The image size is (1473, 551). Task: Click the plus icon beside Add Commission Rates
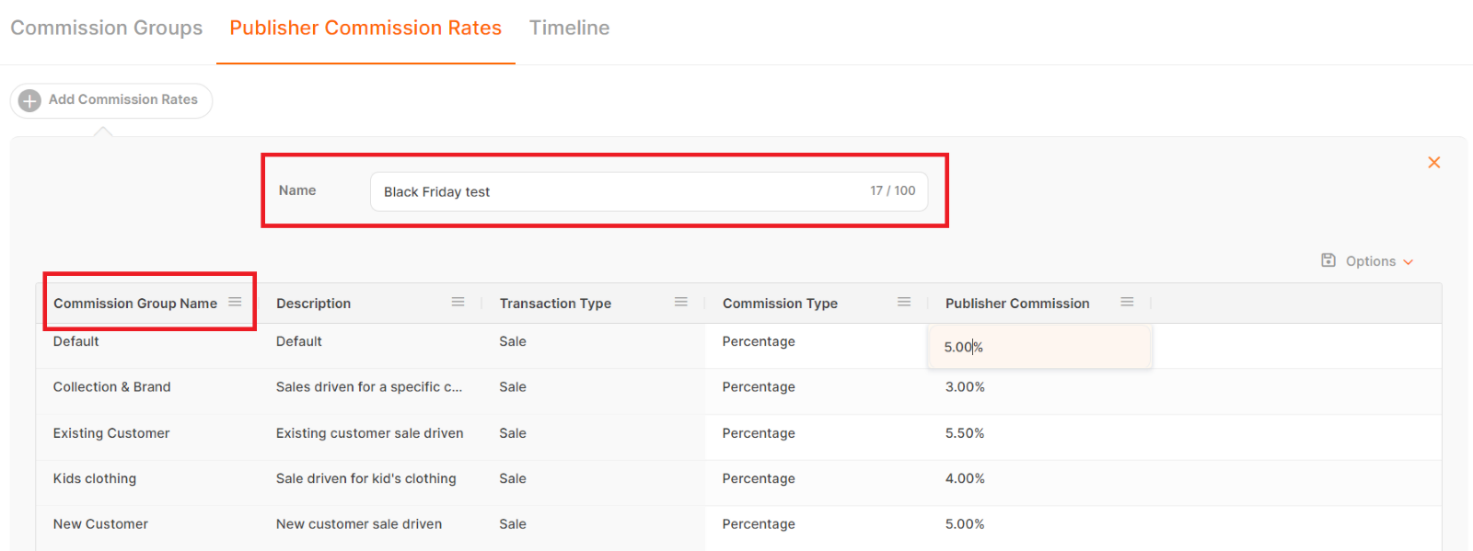[30, 100]
